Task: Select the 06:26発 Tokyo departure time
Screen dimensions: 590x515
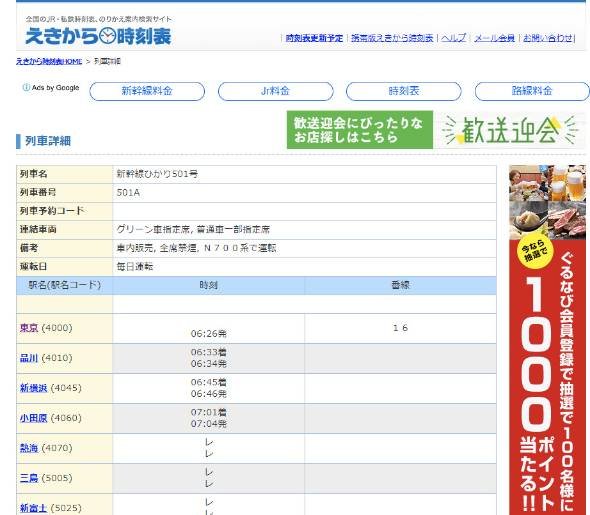Action: [x=208, y=334]
